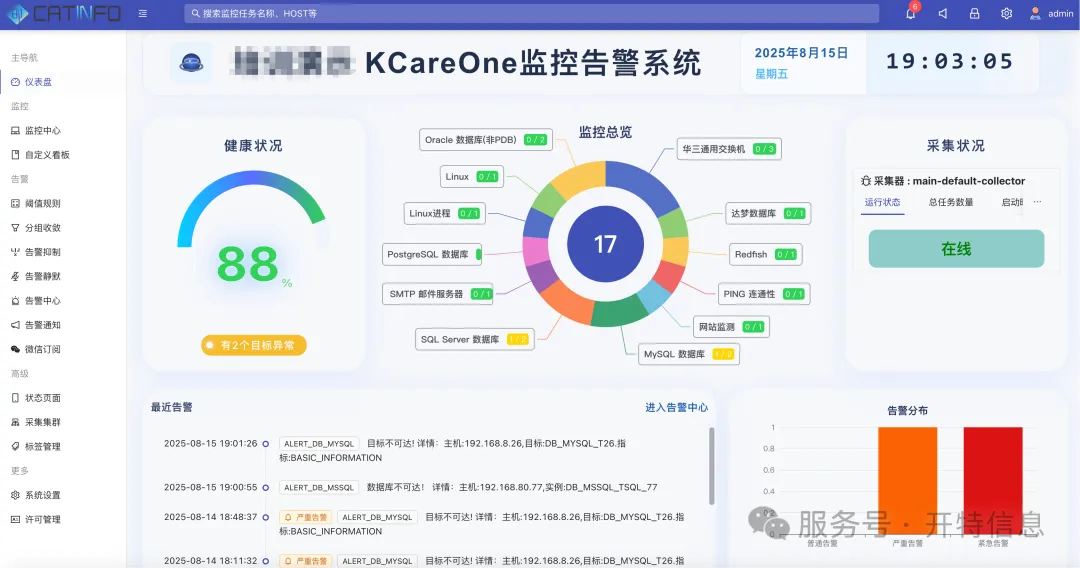Open settings via the header gear icon
1080x568 pixels.
coord(1006,14)
